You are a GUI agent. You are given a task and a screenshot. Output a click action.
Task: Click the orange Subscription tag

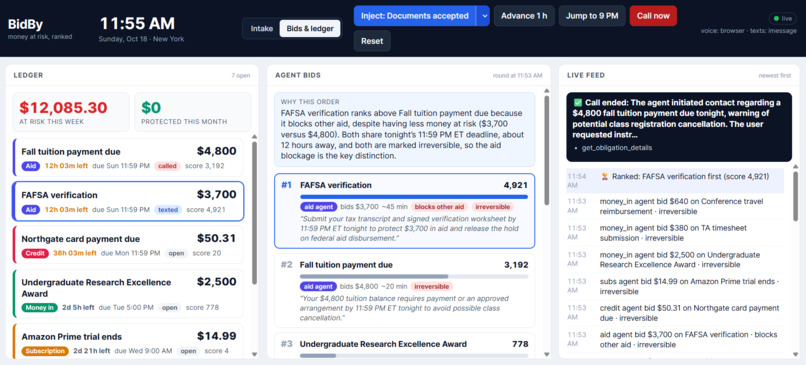tap(45, 352)
